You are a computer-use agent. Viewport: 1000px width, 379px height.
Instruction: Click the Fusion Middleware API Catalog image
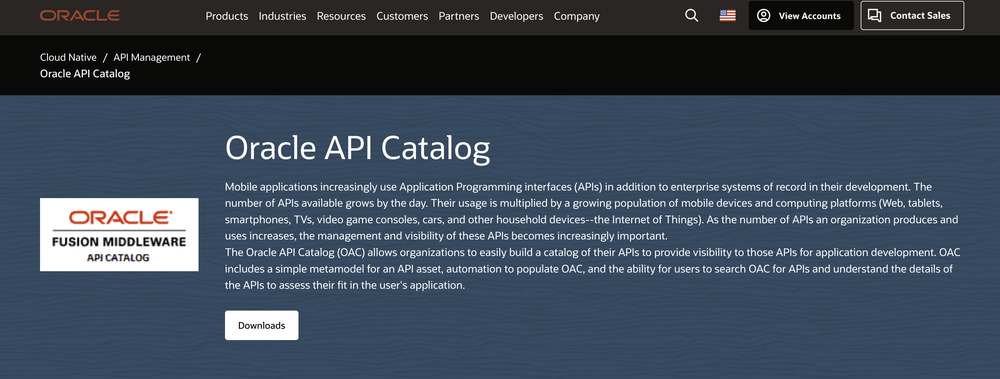click(x=119, y=234)
